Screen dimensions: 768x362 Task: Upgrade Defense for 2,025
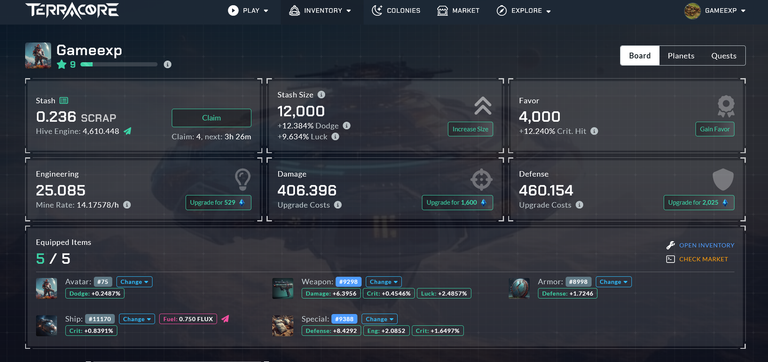[x=699, y=202]
